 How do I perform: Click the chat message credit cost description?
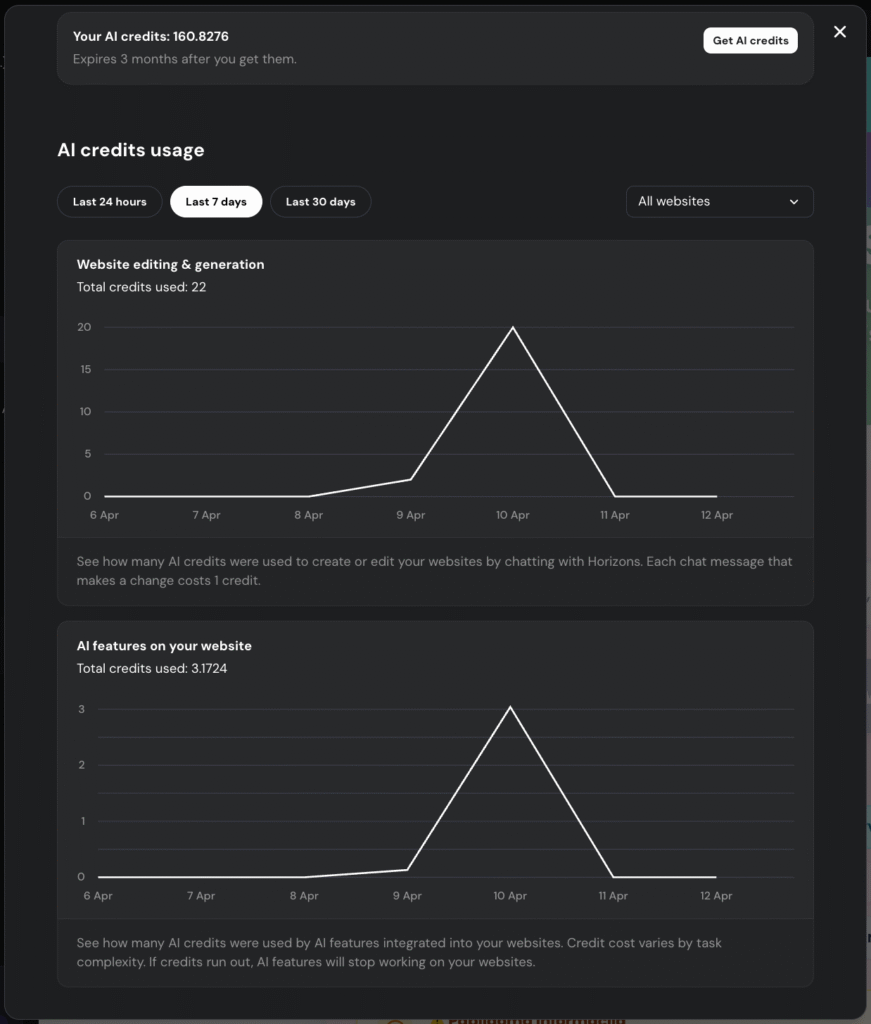coord(436,570)
